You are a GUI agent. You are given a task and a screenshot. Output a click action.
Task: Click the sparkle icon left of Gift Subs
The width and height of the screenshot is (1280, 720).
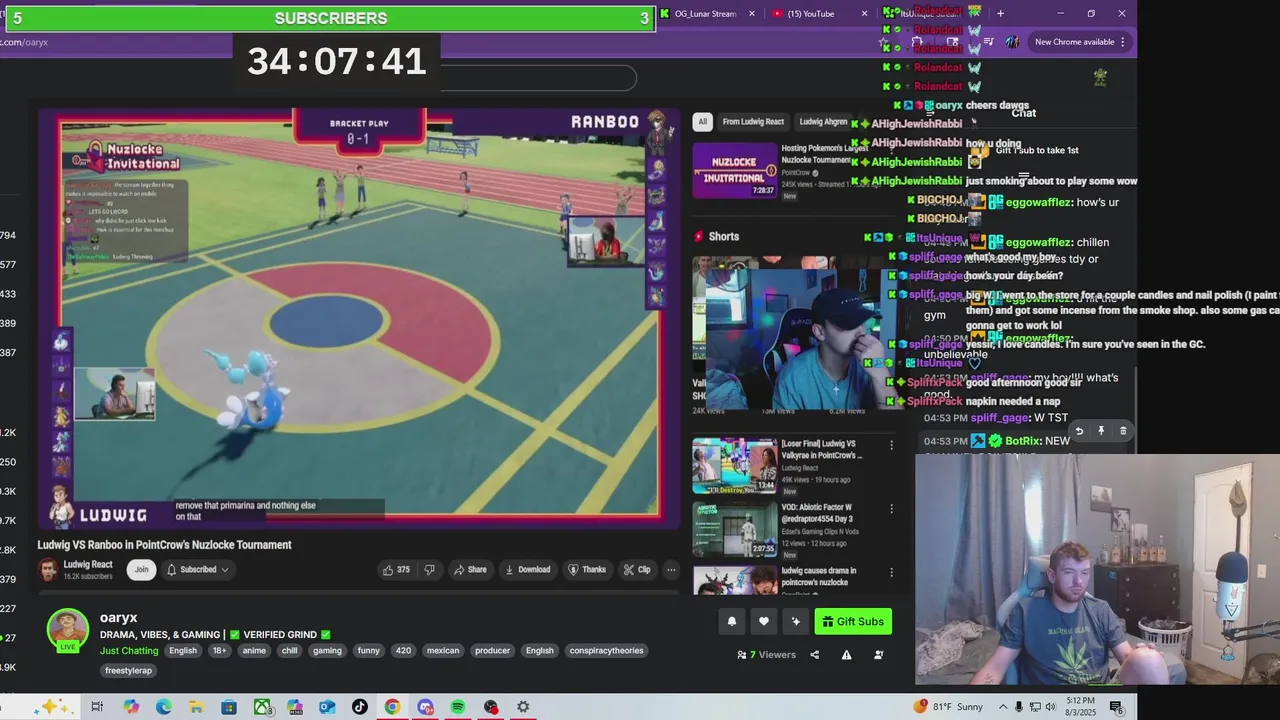coord(796,622)
